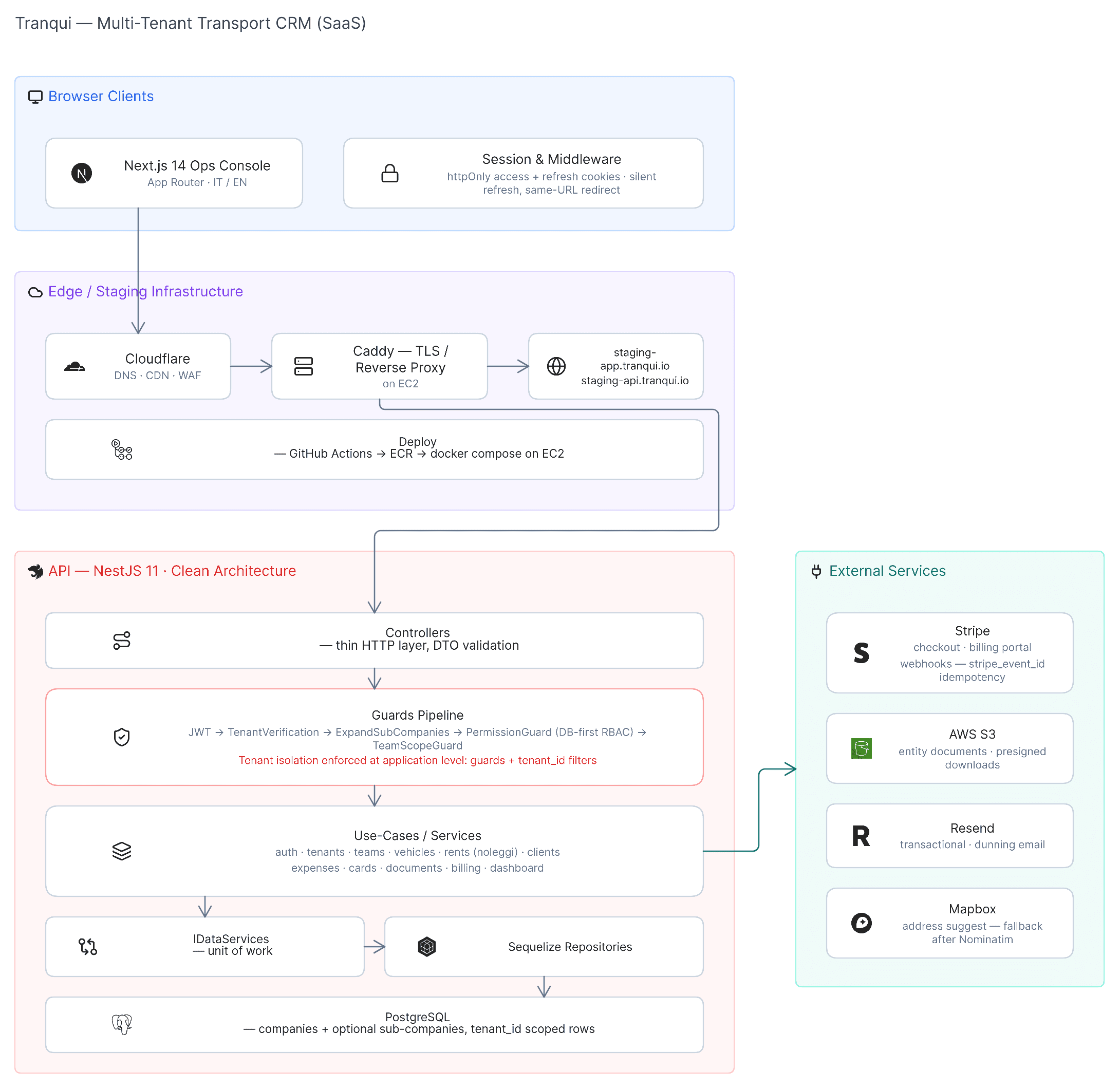
Task: Click the NestJS logo beside API heading
Action: pyautogui.click(x=35, y=571)
